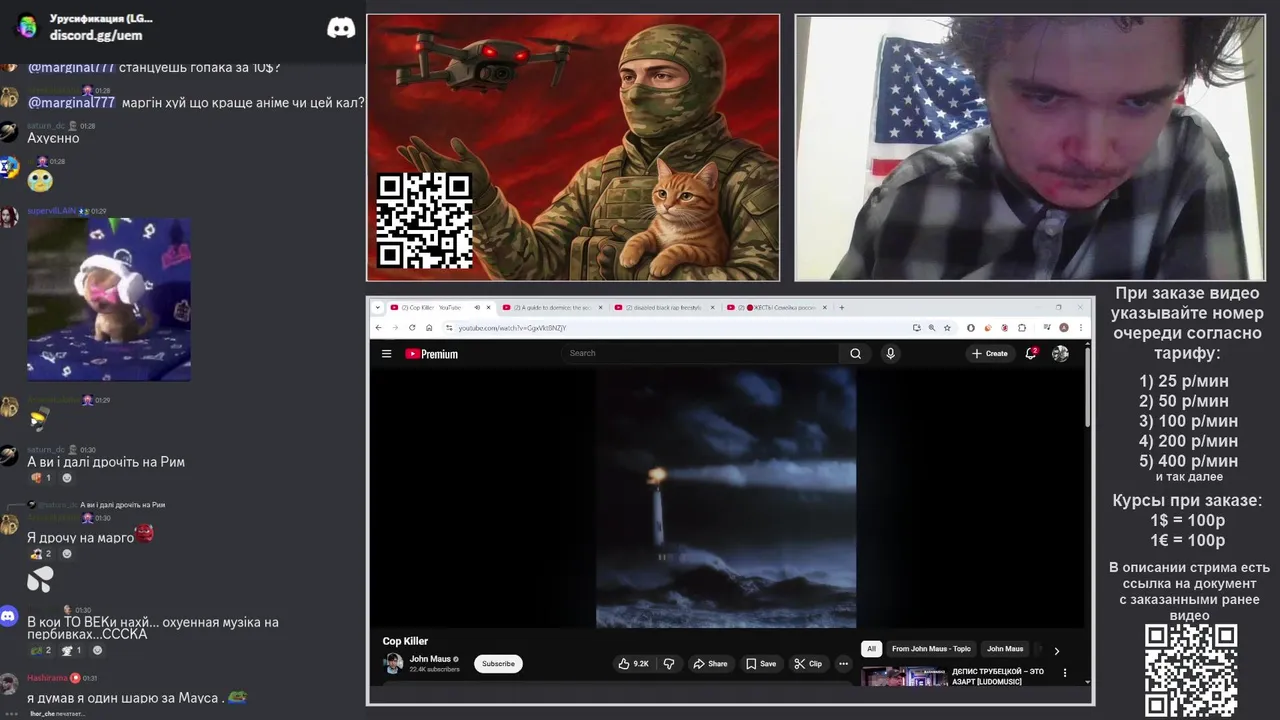
Task: Click the QR code under price list
Action: coord(1190,671)
